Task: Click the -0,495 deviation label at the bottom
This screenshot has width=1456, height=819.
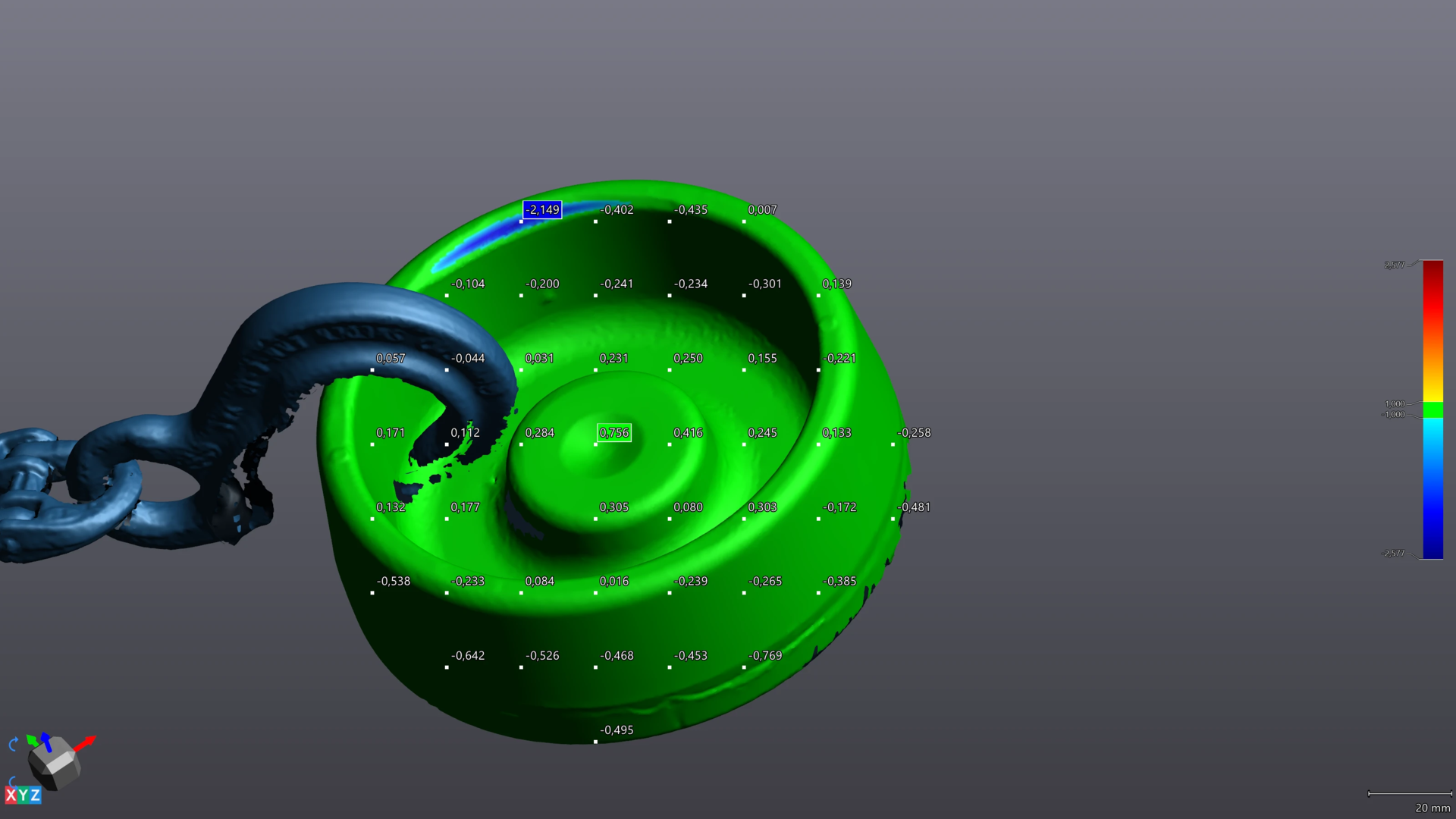Action: click(617, 730)
